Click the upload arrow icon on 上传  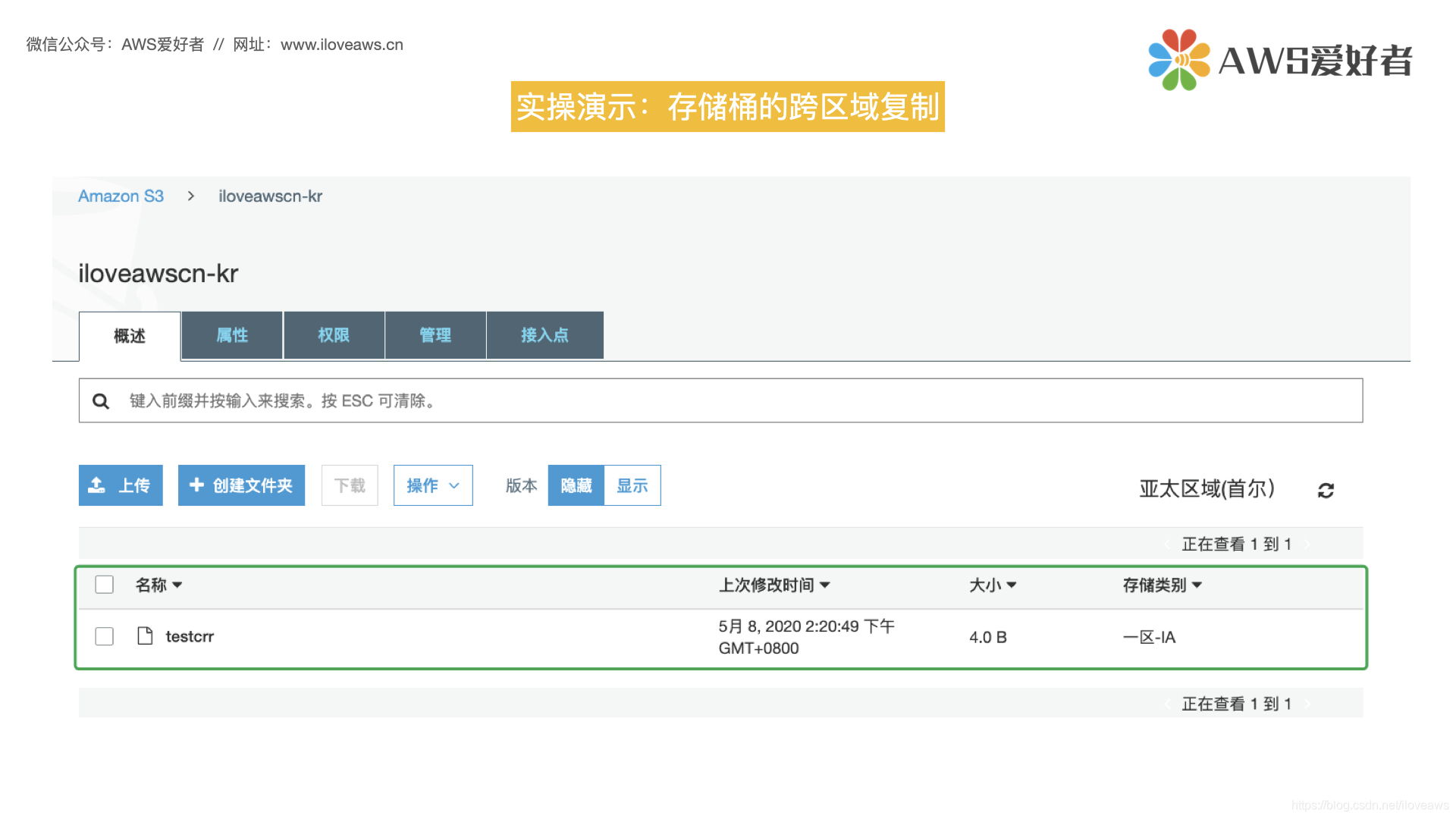click(x=97, y=485)
